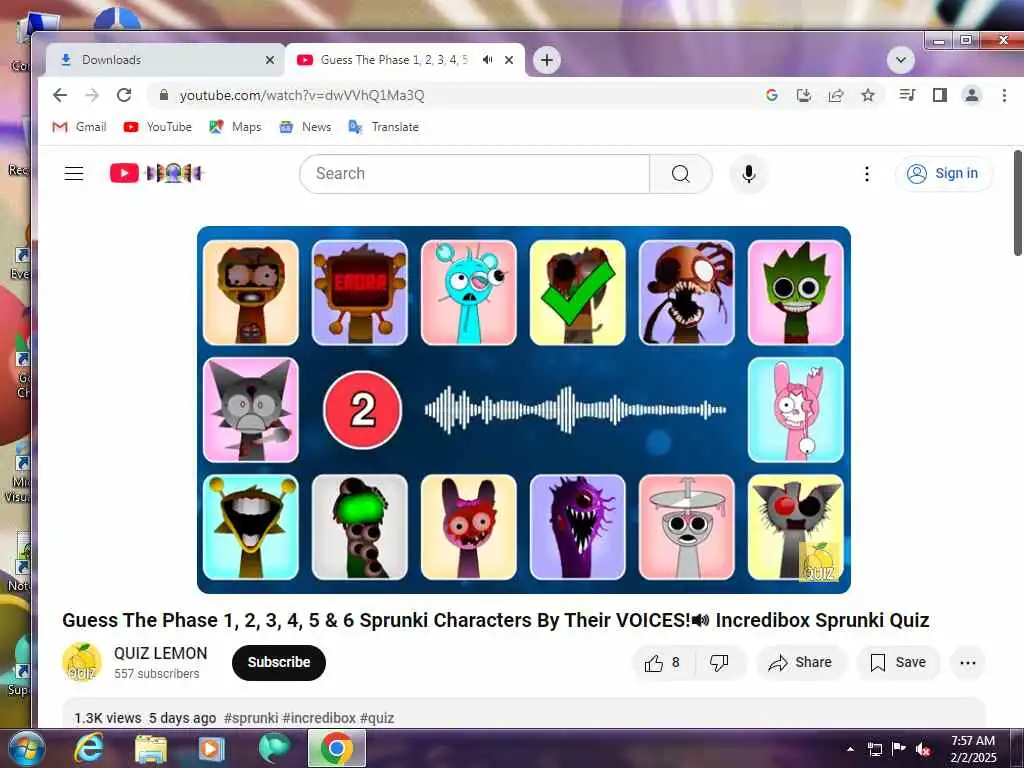Click the lock icon in address bar
This screenshot has width=1024, height=768.
[164, 95]
